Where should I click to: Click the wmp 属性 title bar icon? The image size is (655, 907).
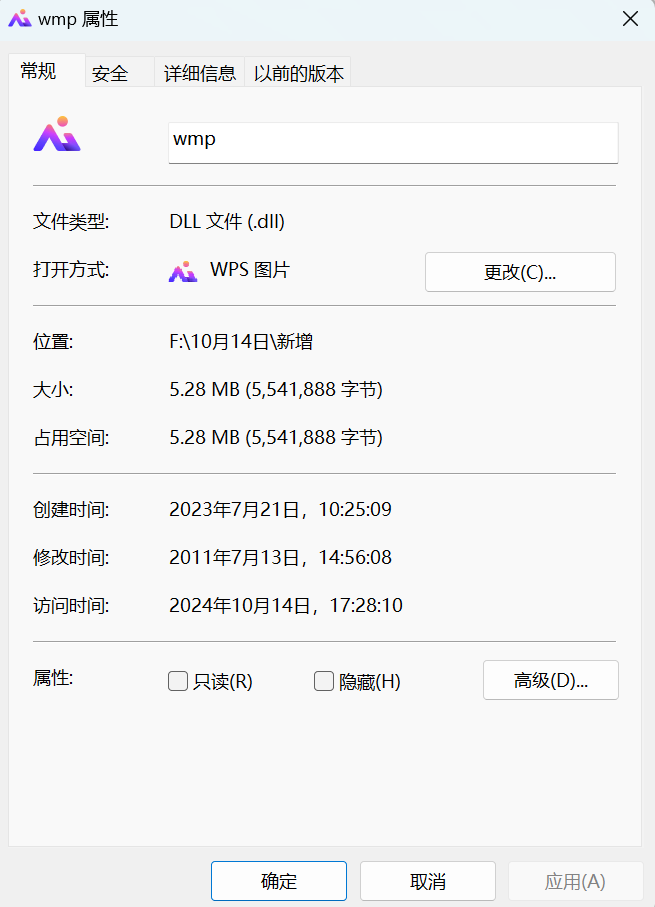click(19, 18)
